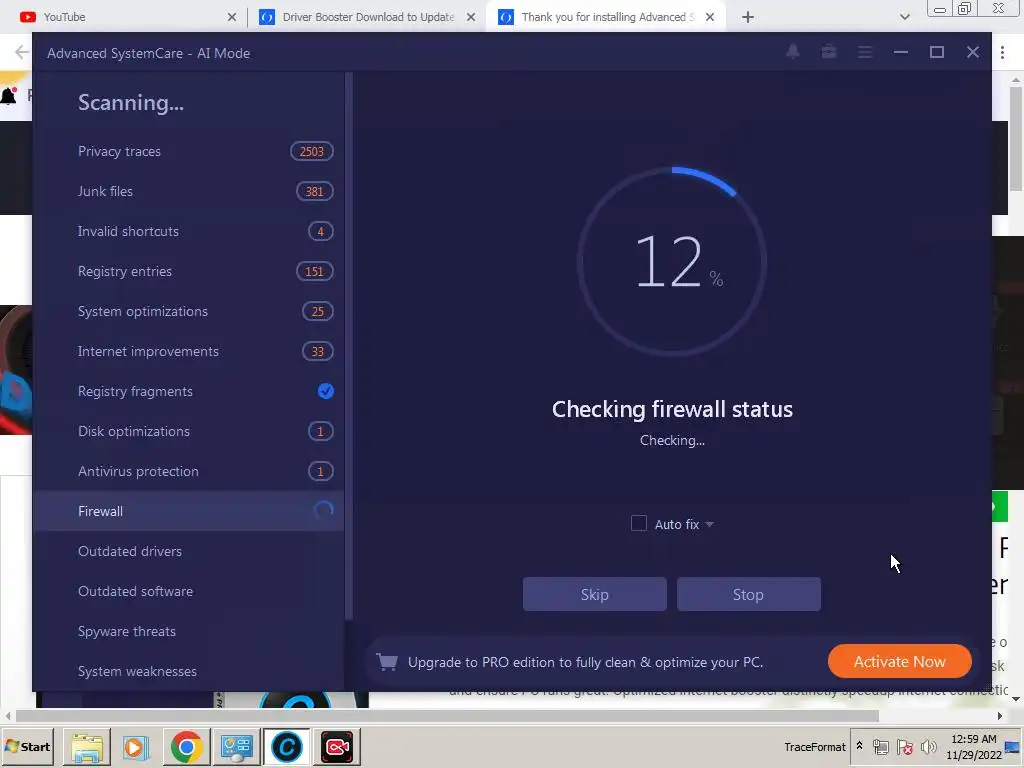Click the 12% scan progress ring

pyautogui.click(x=672, y=262)
